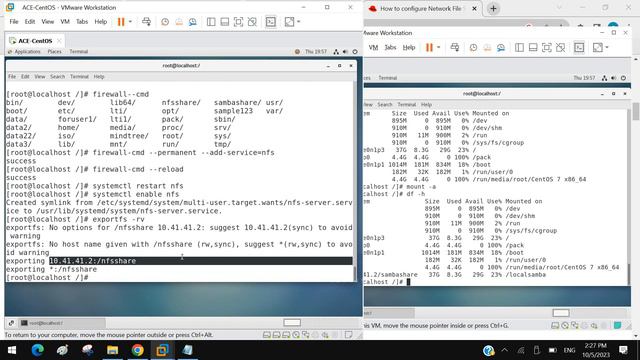Open View menu in left VMware window
This screenshot has width=640, height=360.
click(x=47, y=22)
